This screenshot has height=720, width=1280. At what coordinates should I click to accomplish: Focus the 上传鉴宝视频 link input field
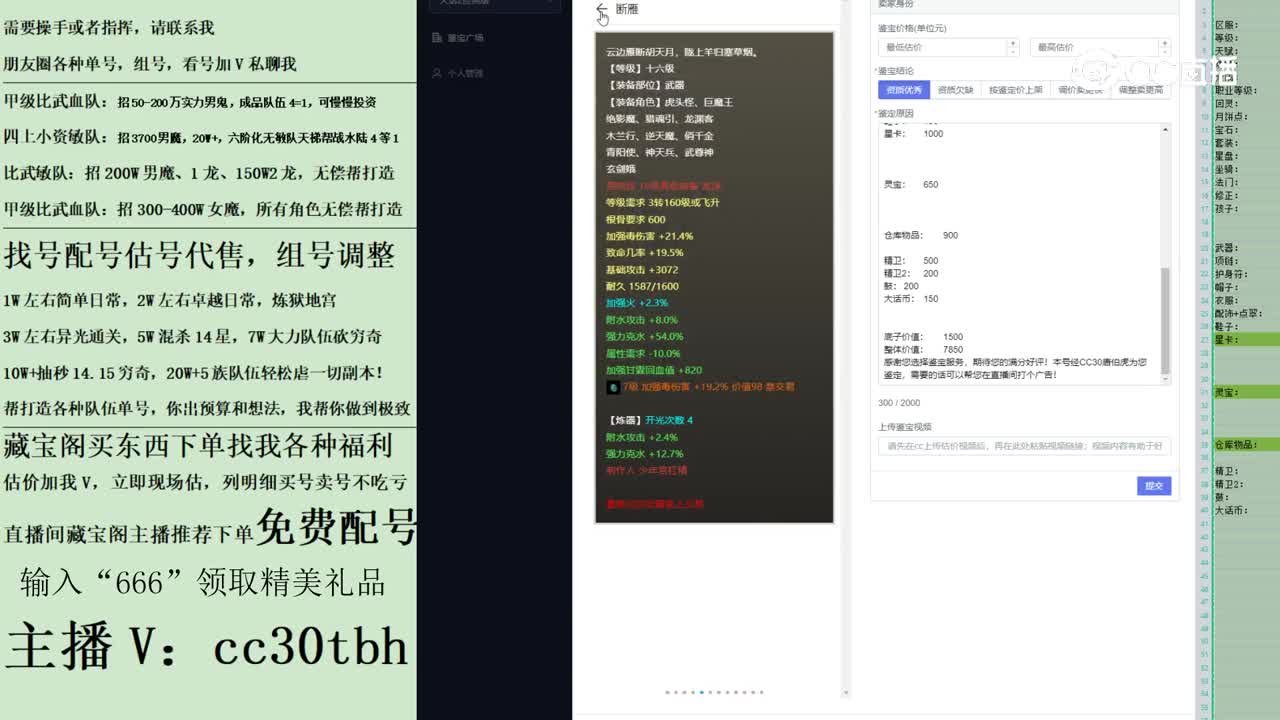click(1024, 447)
